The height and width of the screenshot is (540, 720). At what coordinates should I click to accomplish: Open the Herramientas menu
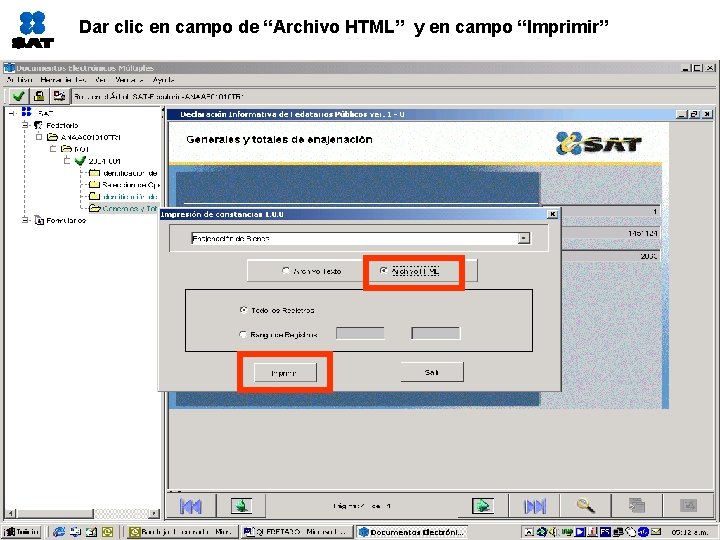(63, 80)
